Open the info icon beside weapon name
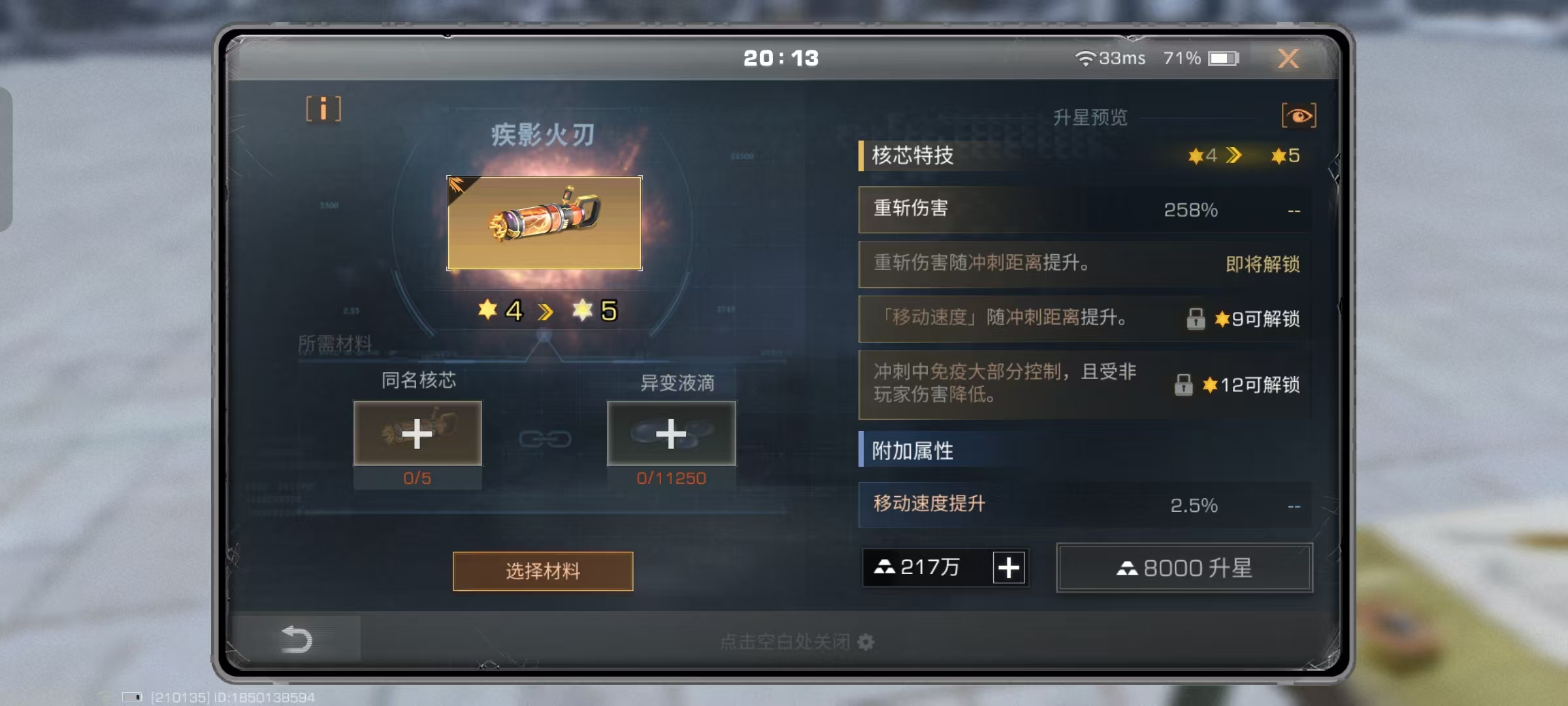 point(323,109)
